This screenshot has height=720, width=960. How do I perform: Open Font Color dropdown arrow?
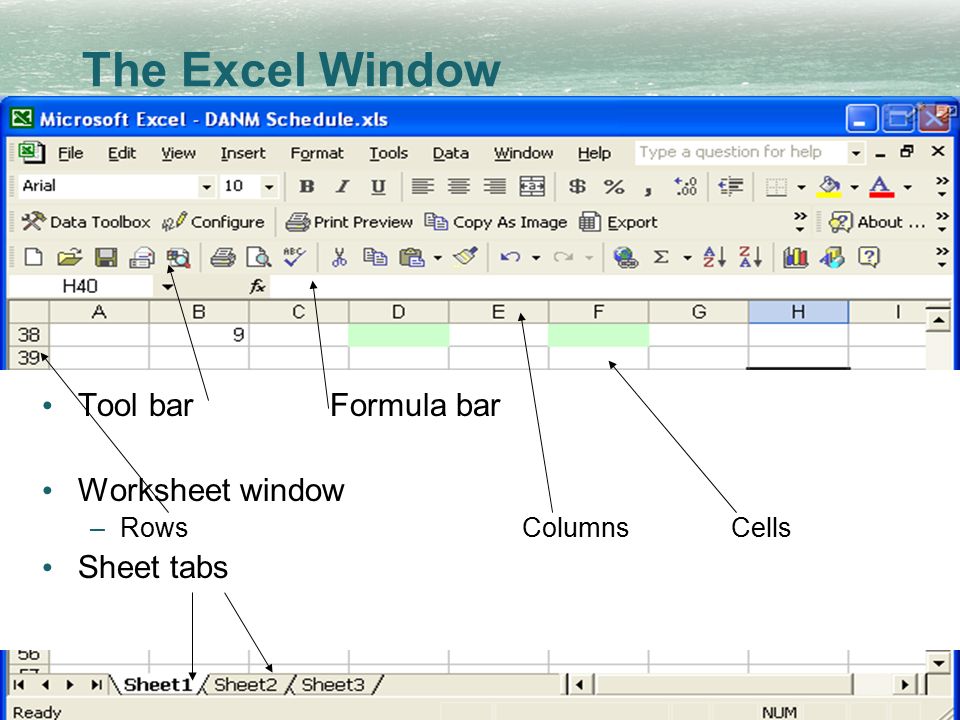point(907,187)
